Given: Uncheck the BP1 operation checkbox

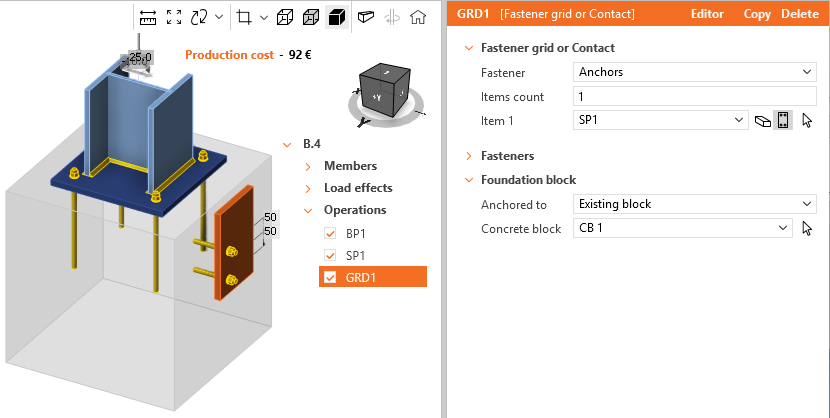Looking at the screenshot, I should click(330, 233).
